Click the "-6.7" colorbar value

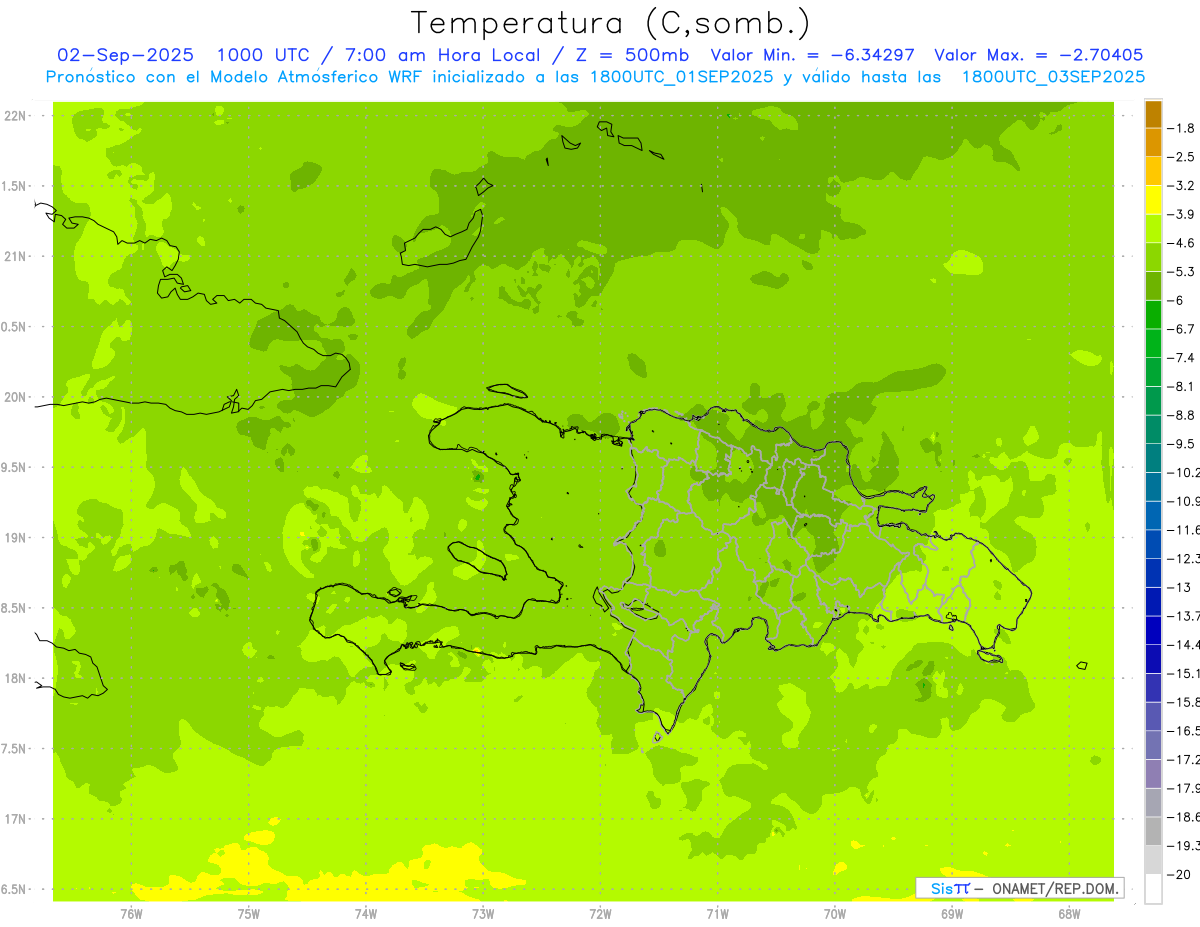(1182, 329)
